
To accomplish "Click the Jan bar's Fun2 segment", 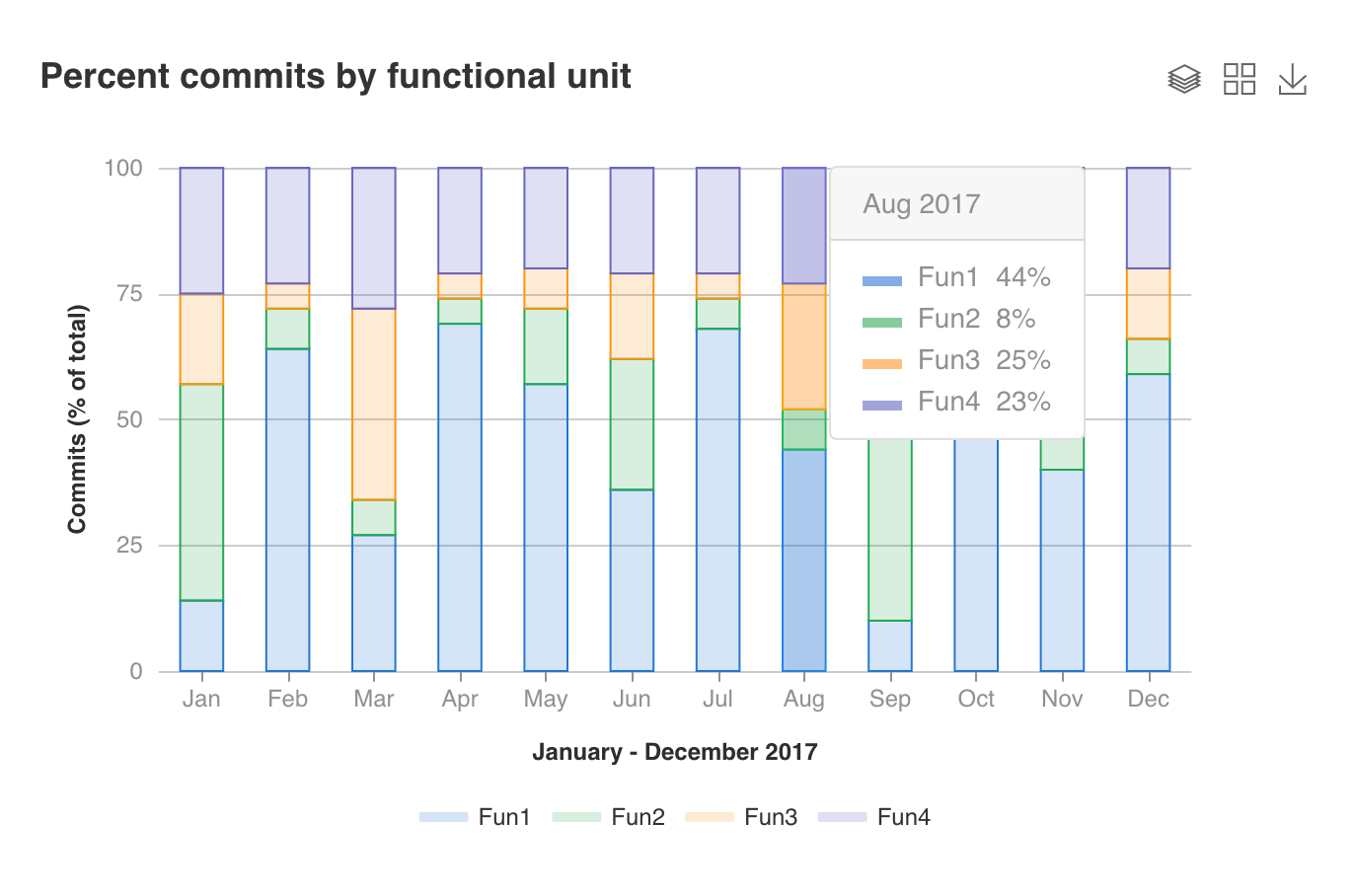I will (201, 488).
